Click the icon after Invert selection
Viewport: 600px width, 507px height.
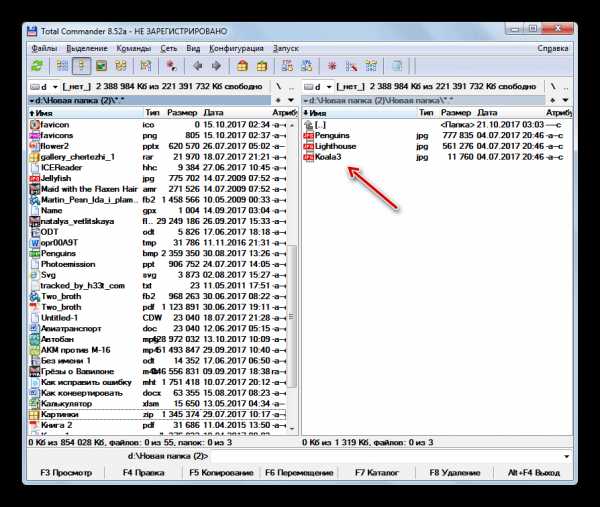coord(171,66)
